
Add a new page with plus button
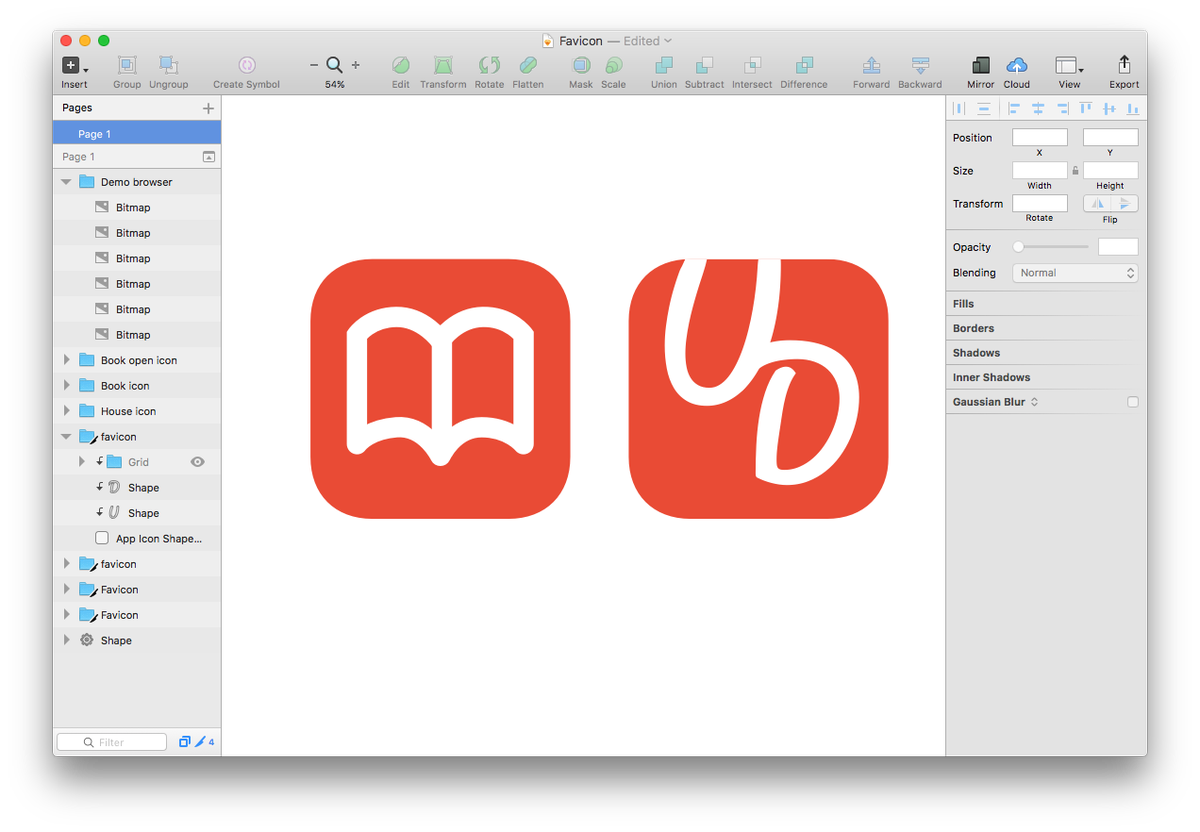point(208,108)
